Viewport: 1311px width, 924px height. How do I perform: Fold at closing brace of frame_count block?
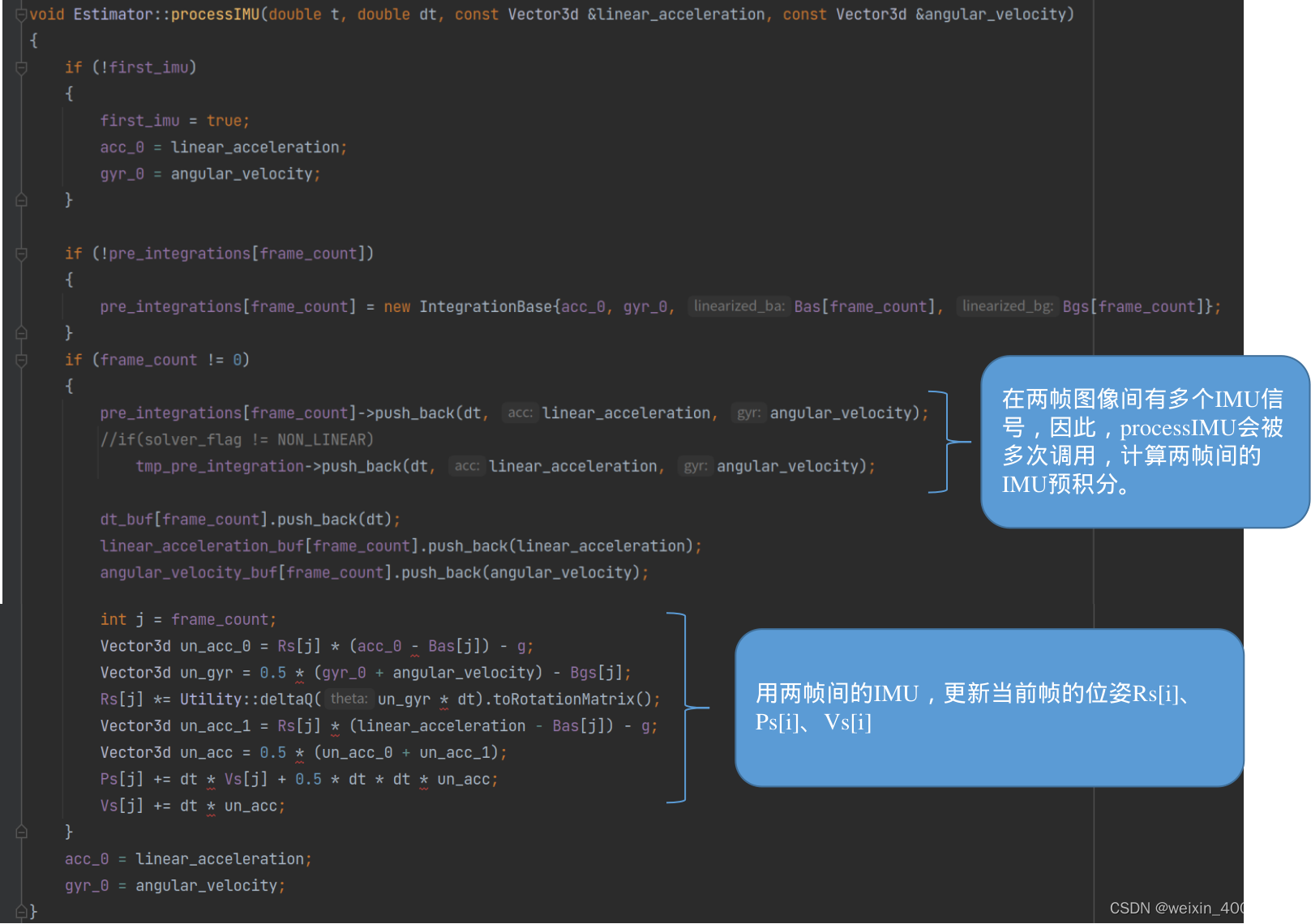coord(22,832)
